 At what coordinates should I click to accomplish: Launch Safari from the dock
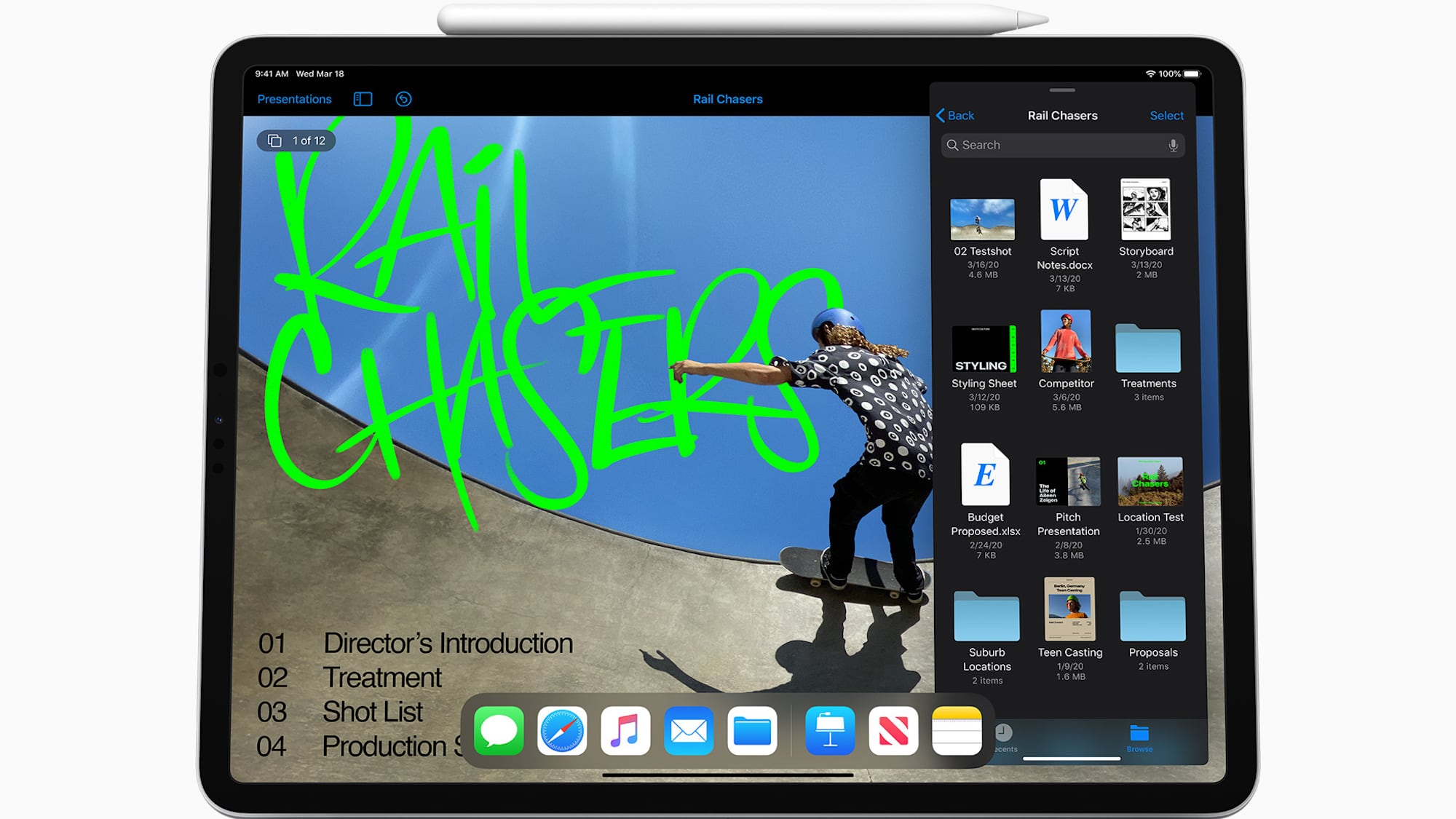562,730
